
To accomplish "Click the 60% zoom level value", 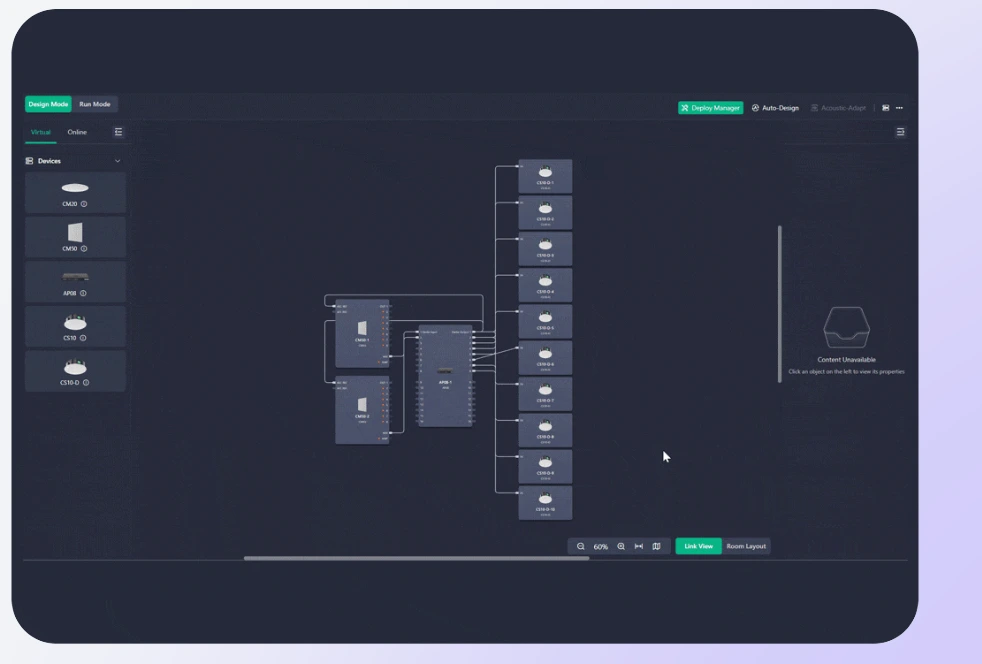I will point(601,547).
